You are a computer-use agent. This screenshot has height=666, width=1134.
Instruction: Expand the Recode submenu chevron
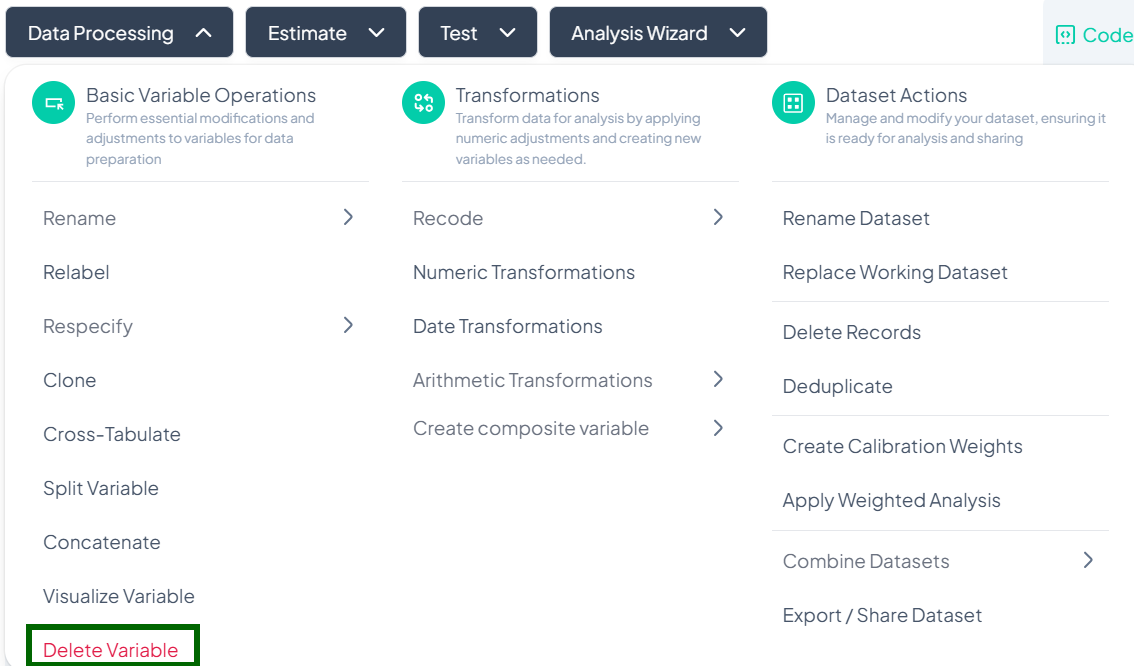(718, 217)
